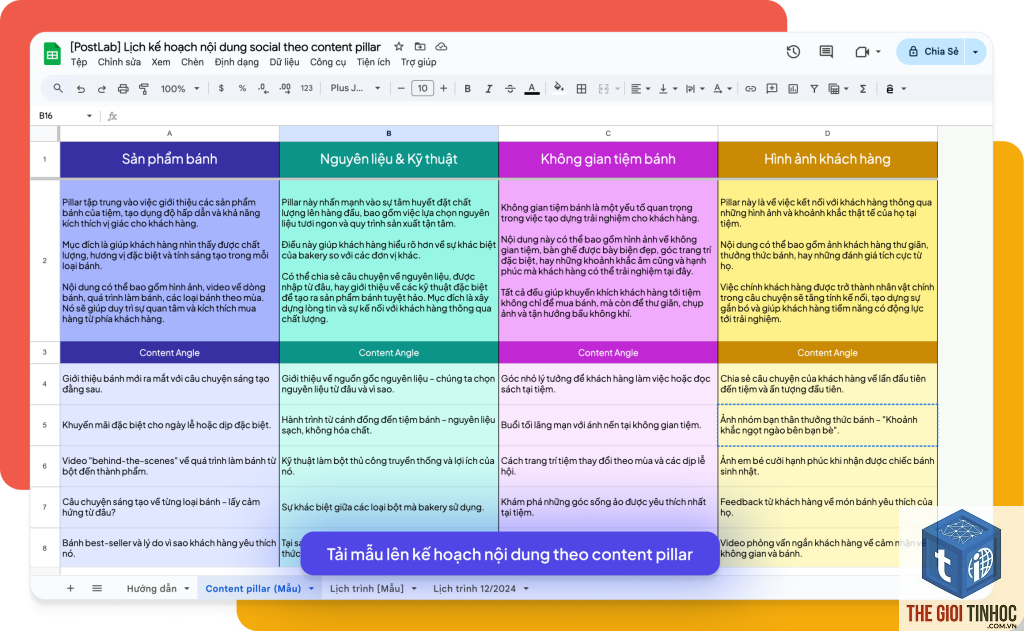Open the Trợ giúp menu
1024x631 pixels.
[419, 62]
